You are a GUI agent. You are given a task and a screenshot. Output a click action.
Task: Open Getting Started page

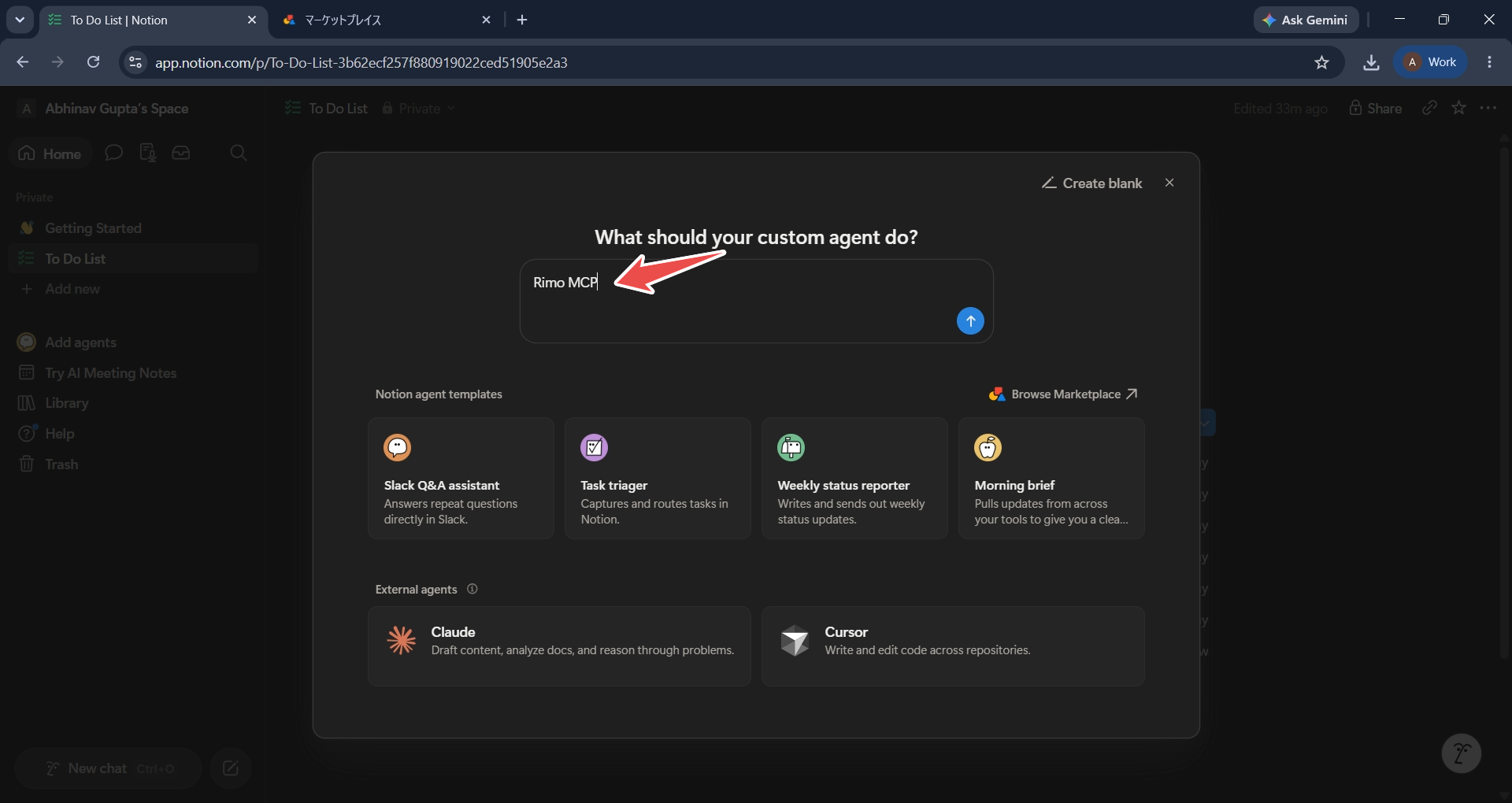pyautogui.click(x=132, y=228)
